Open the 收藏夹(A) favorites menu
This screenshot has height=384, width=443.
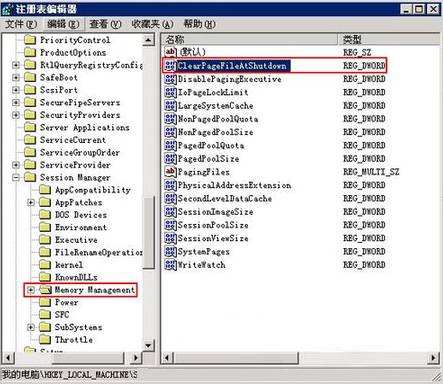point(152,24)
